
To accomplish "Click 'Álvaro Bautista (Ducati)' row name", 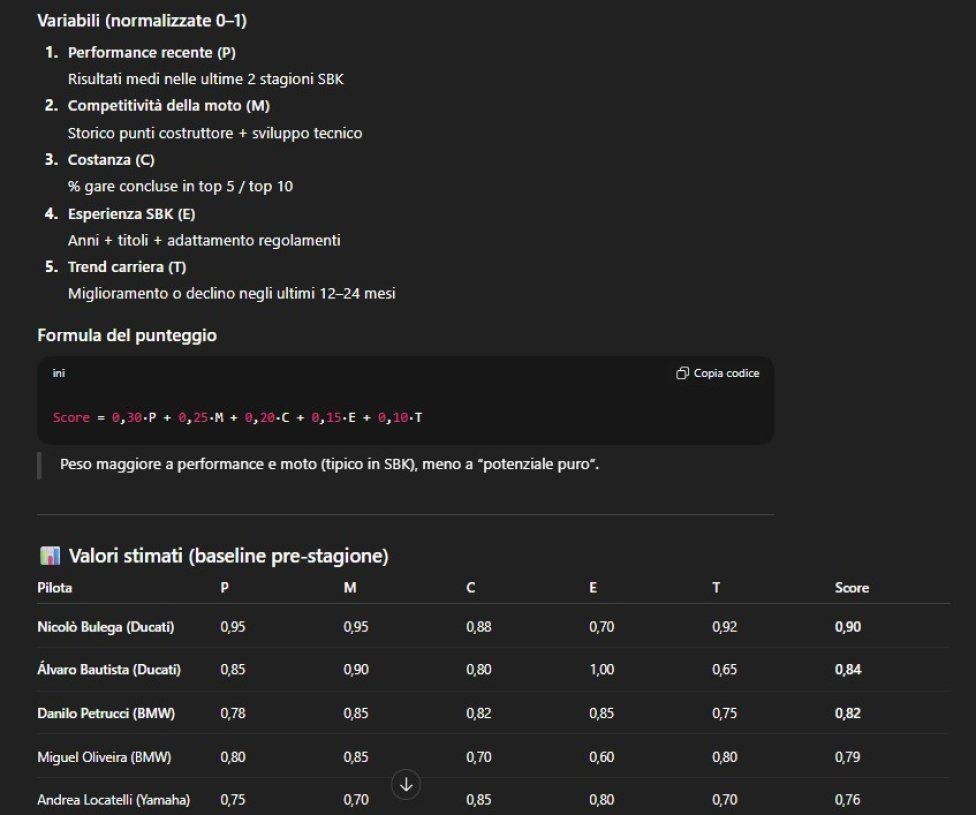I will [109, 670].
